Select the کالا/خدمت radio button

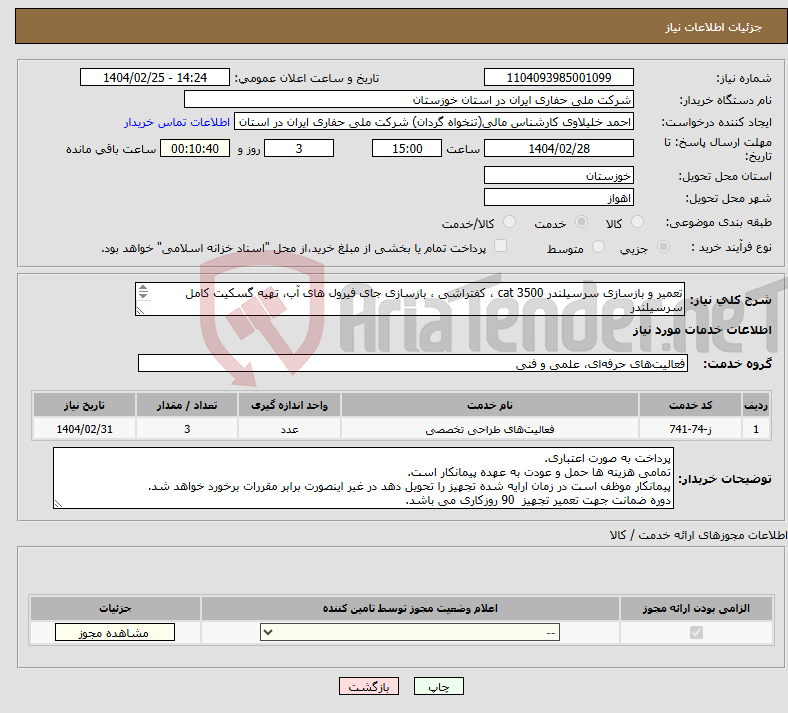[509, 222]
